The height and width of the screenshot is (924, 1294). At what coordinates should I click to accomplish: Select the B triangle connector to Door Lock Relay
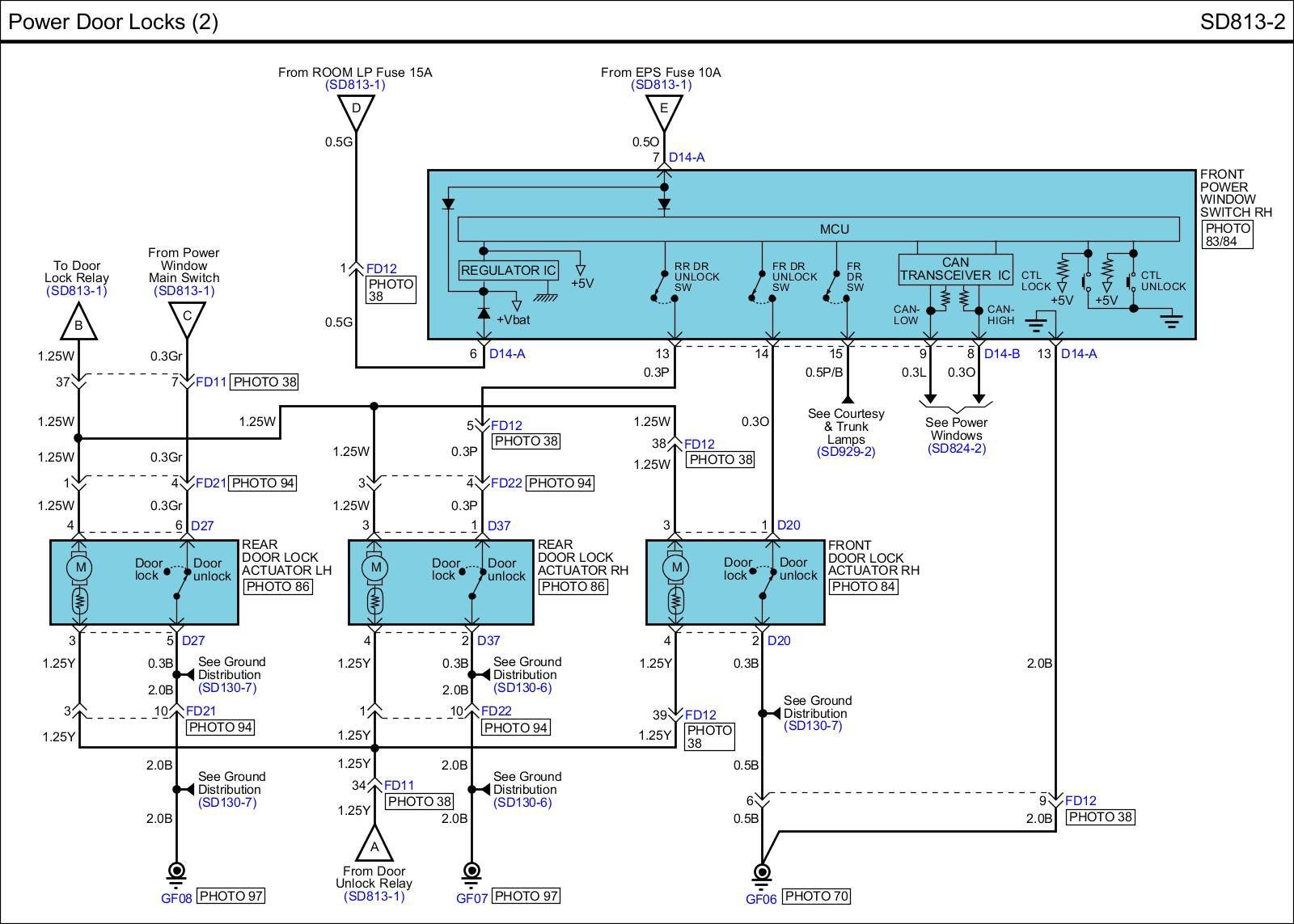[78, 323]
